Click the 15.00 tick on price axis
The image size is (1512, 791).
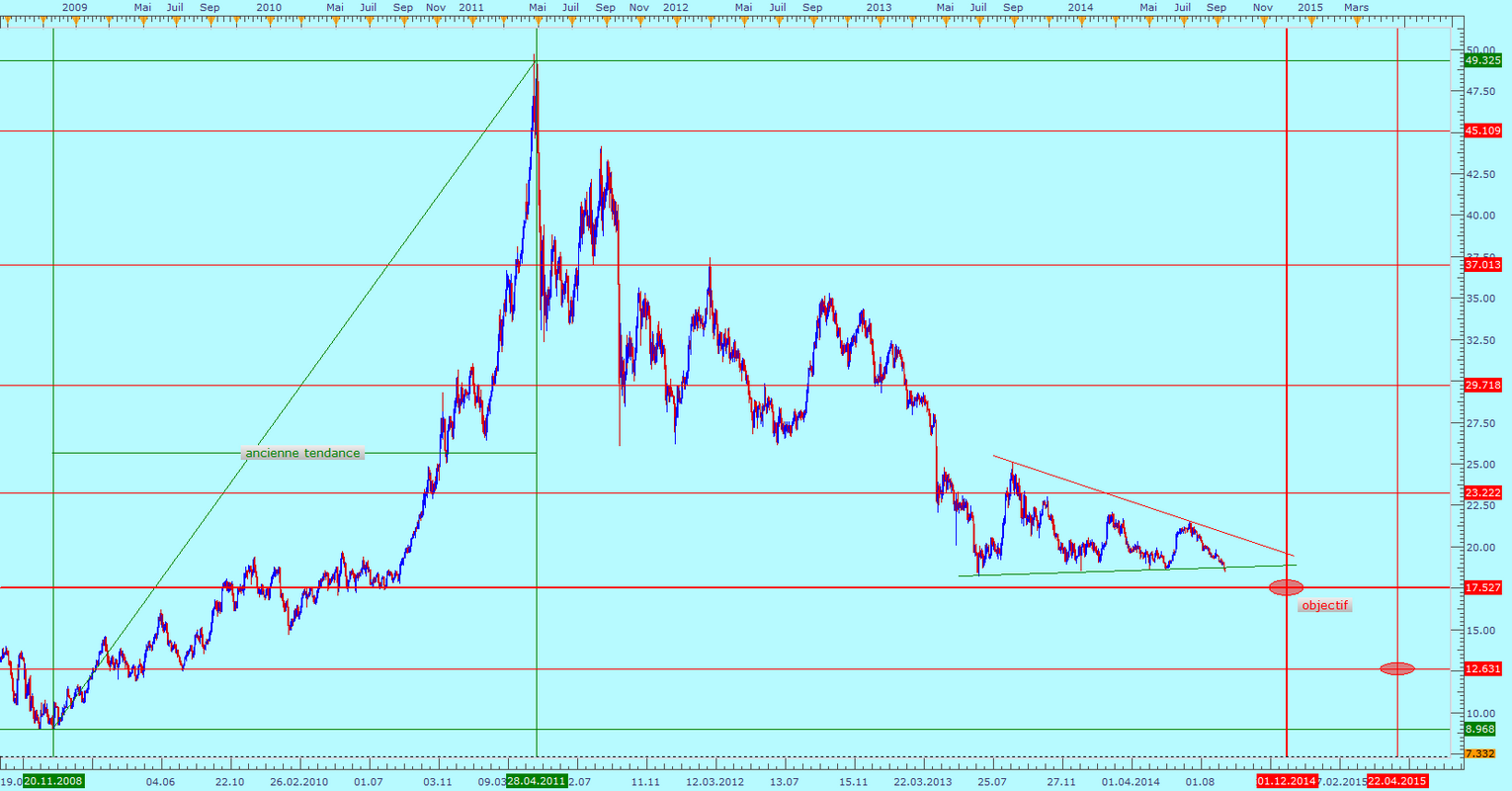click(x=1479, y=630)
